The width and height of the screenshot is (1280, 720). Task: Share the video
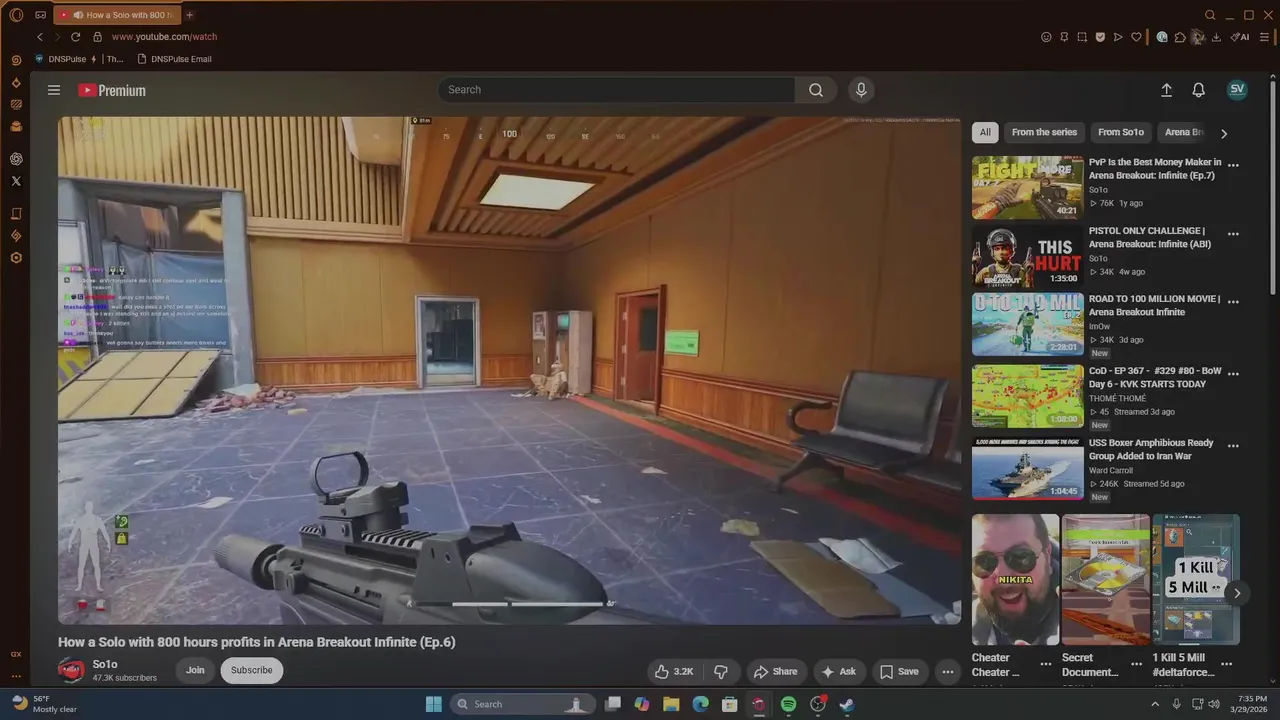coord(775,671)
